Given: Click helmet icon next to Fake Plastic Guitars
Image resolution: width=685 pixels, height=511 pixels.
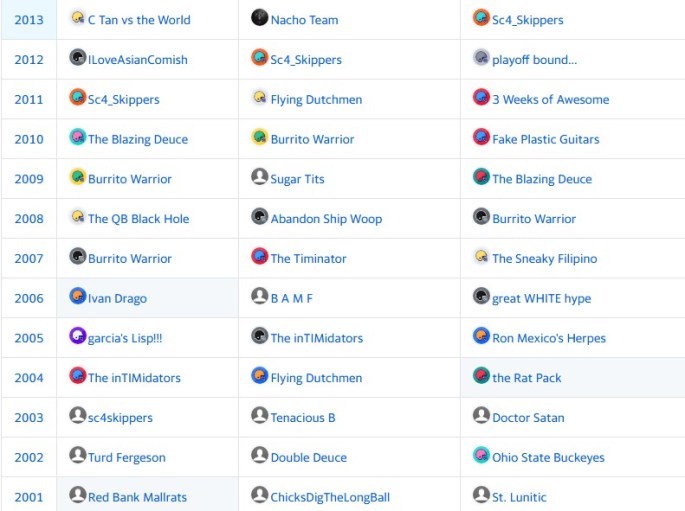Looking at the screenshot, I should [x=481, y=138].
